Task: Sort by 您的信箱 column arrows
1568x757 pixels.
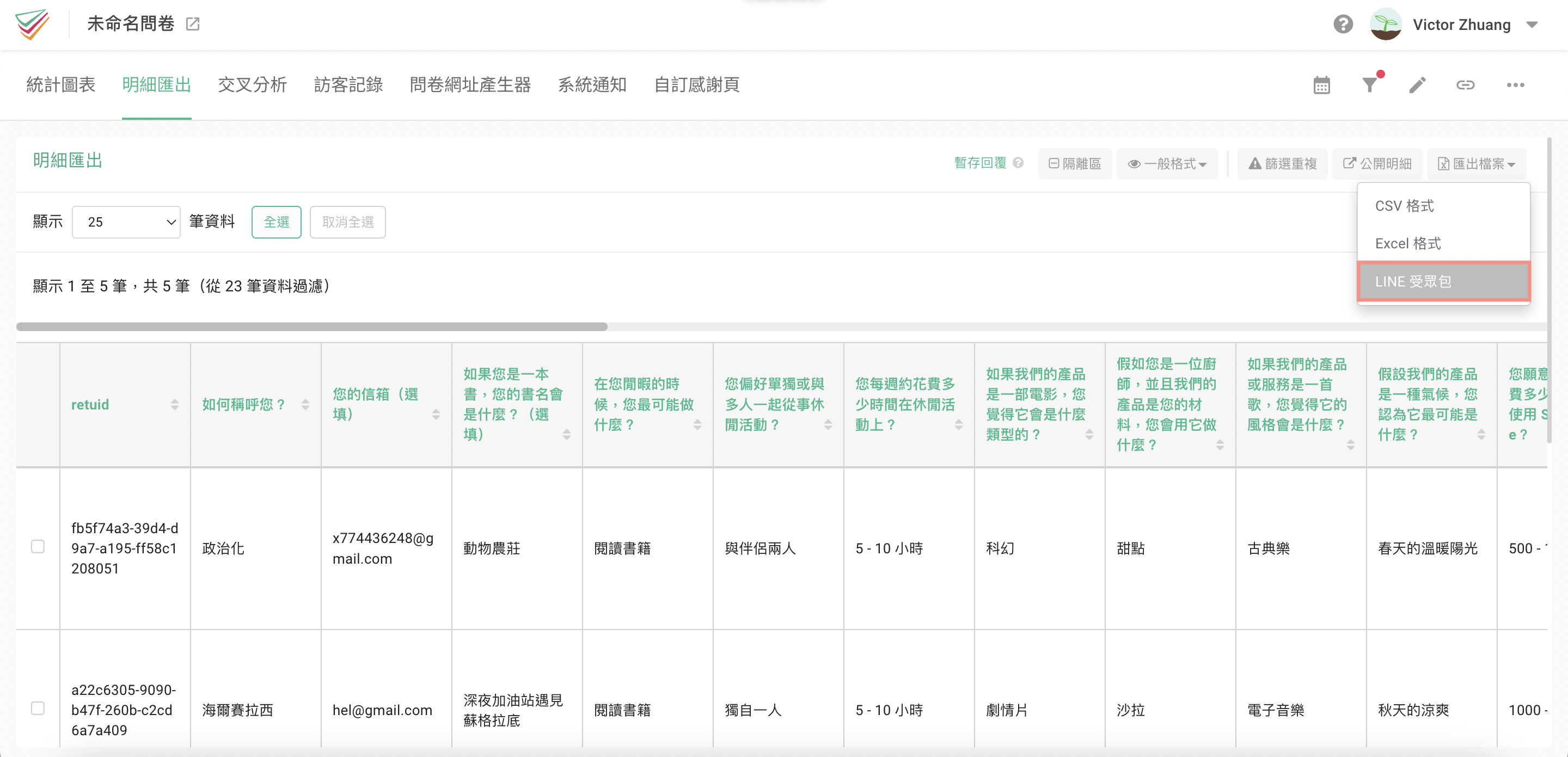Action: pyautogui.click(x=436, y=415)
